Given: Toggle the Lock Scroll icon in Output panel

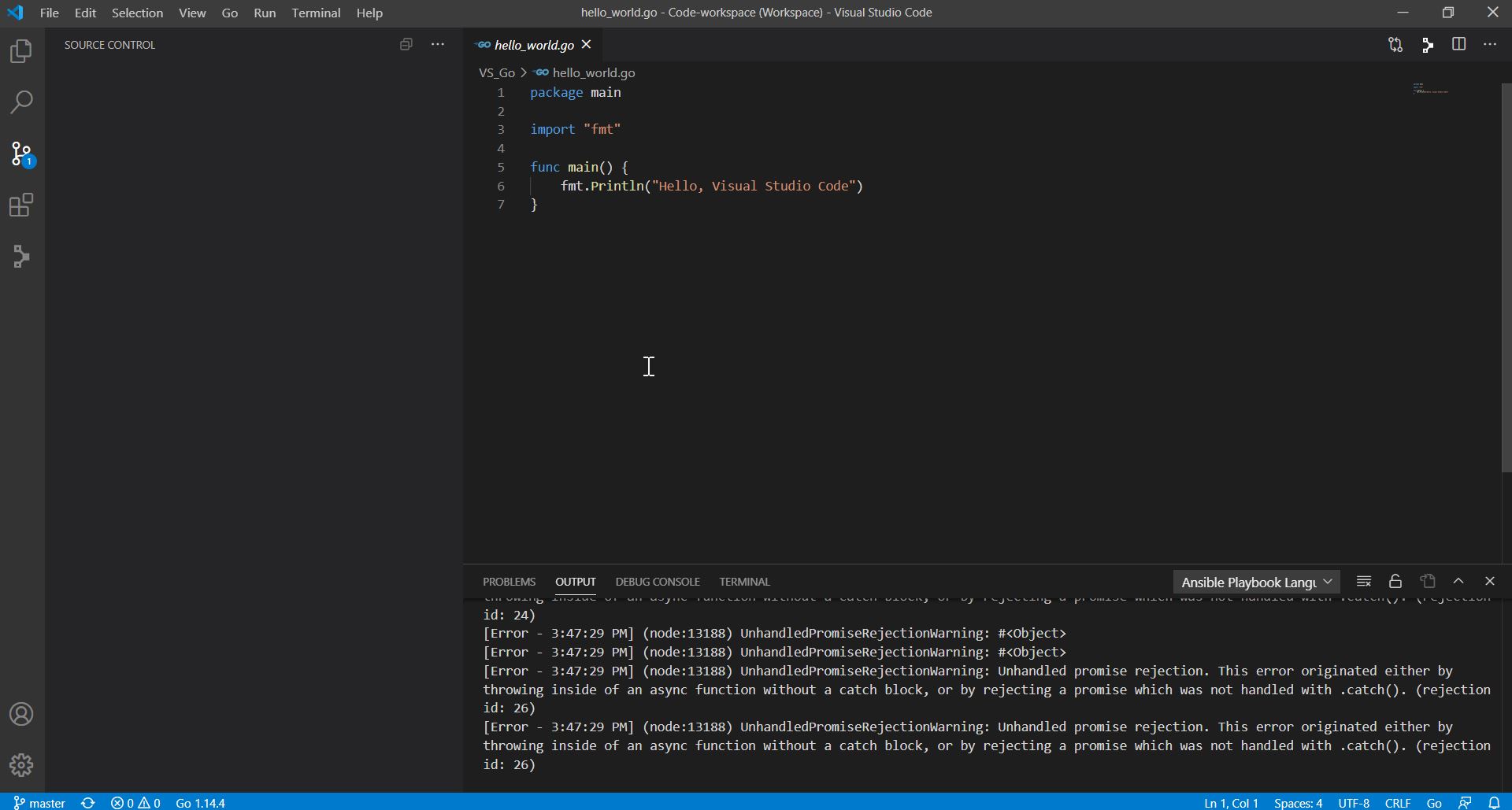Looking at the screenshot, I should click(1395, 581).
